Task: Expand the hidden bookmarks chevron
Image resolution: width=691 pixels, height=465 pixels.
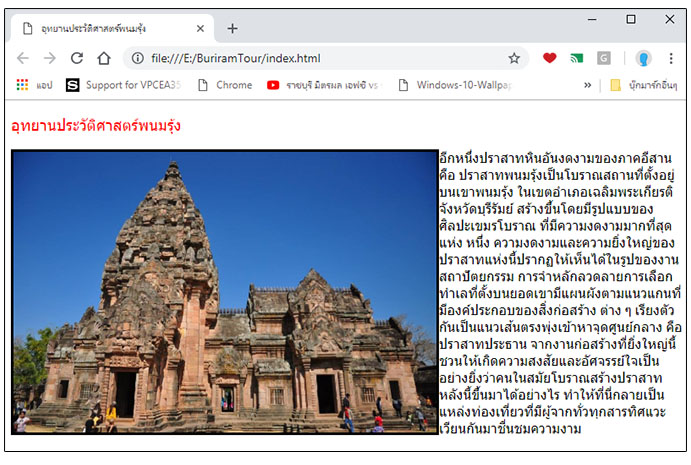Action: coord(588,85)
